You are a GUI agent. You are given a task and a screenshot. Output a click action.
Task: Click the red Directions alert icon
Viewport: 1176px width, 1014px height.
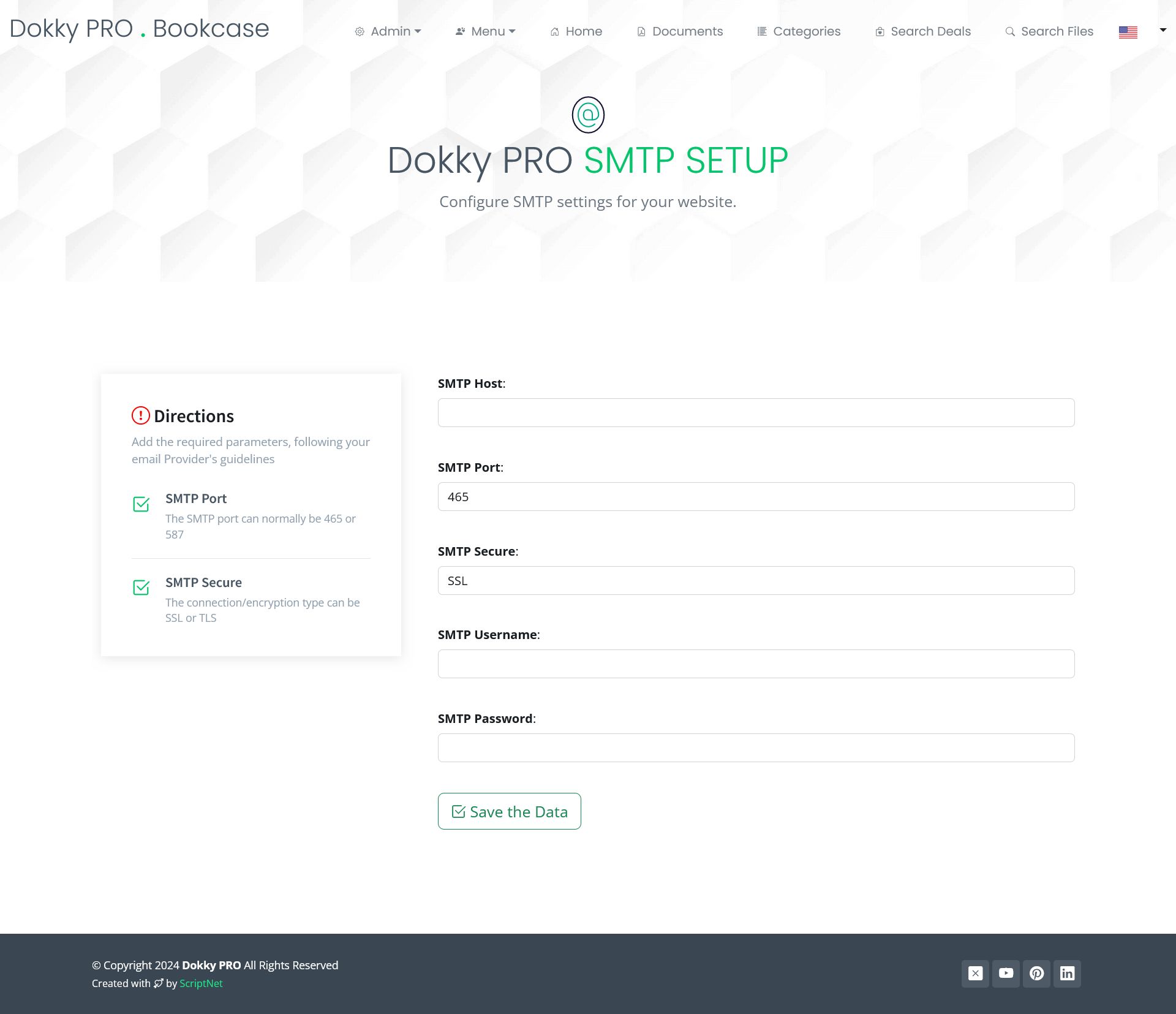point(141,415)
